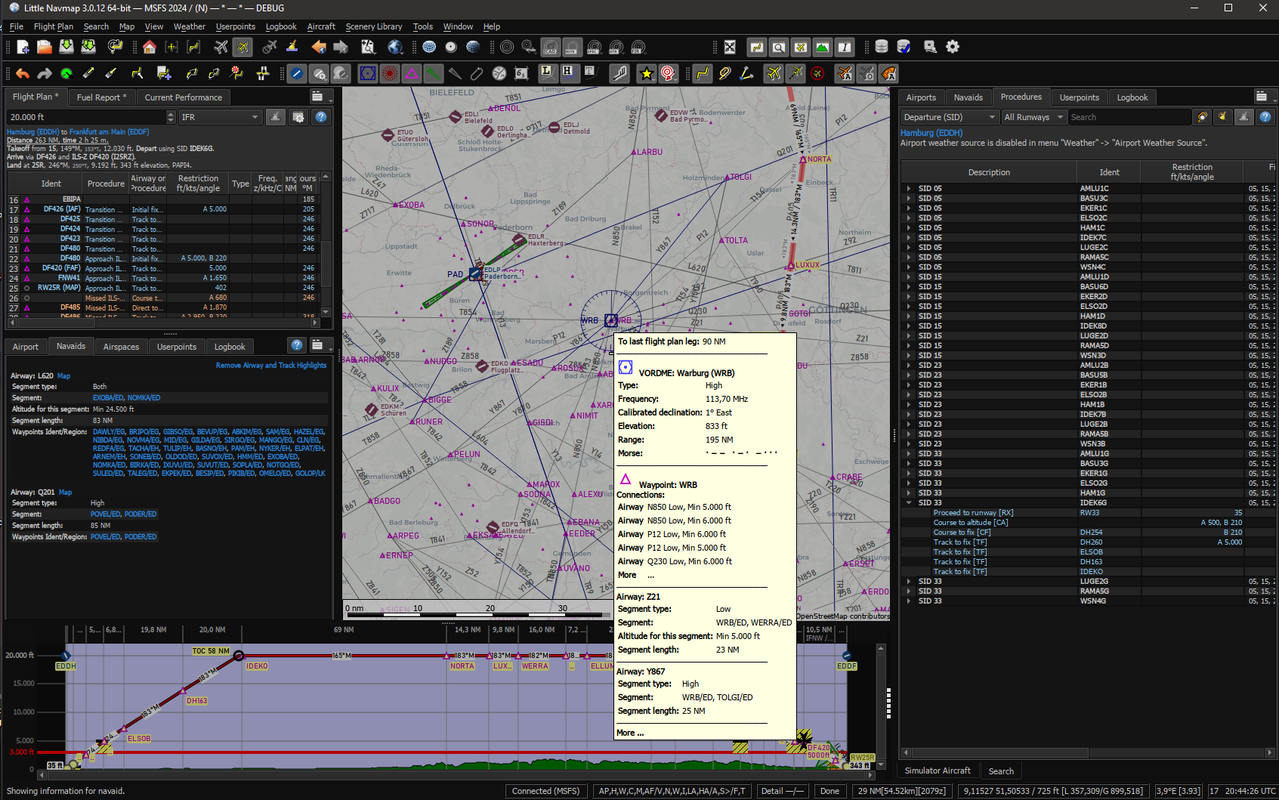Screen dimensions: 1279x800
Task: Click the Save Flight Plan icon
Action: (66, 46)
